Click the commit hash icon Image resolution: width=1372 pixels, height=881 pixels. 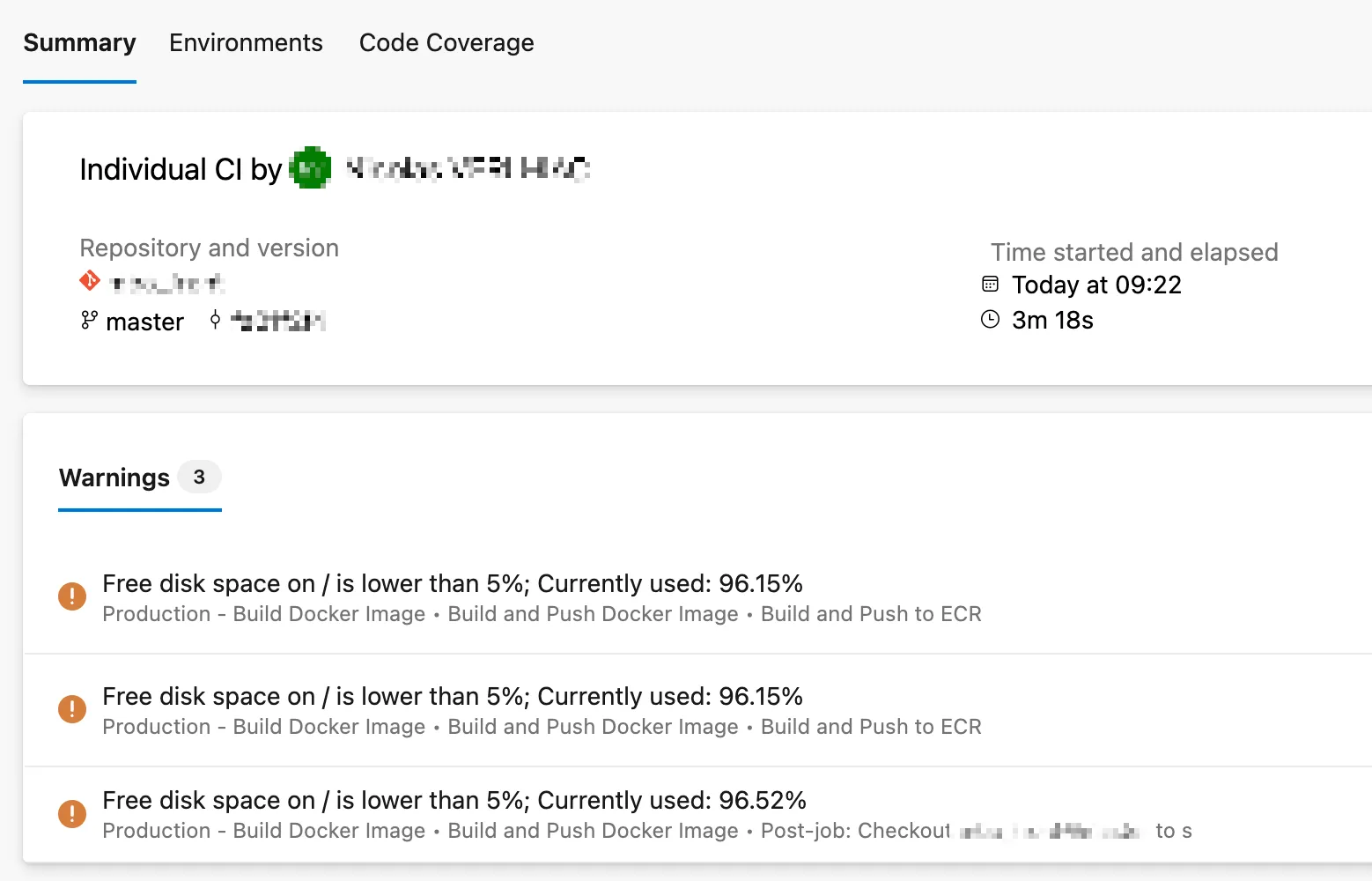[215, 320]
